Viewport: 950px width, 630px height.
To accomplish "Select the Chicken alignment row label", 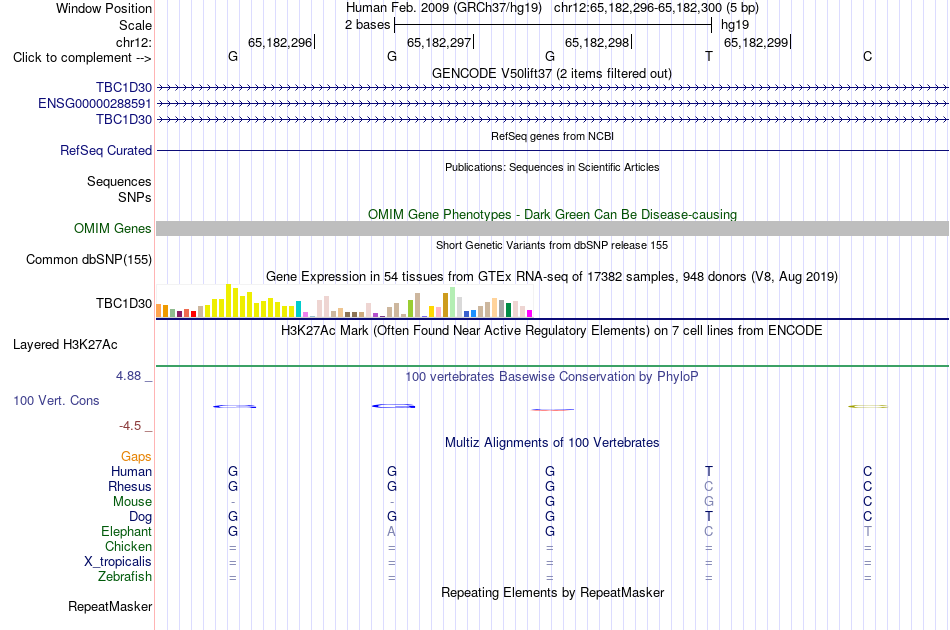I will [128, 546].
